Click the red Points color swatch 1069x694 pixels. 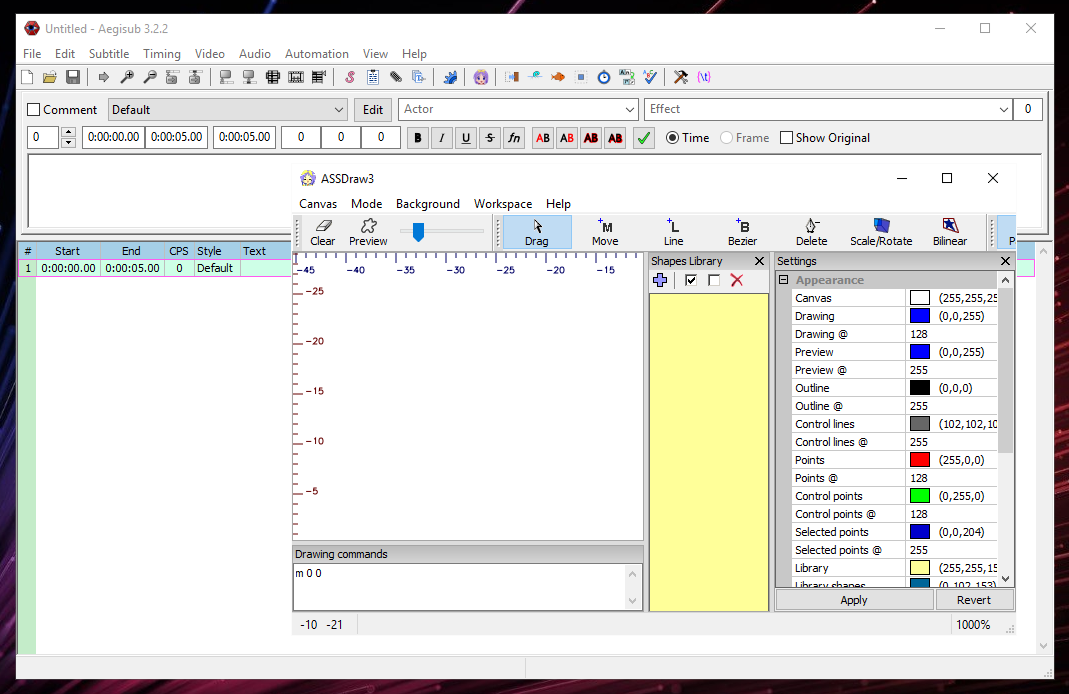(920, 460)
